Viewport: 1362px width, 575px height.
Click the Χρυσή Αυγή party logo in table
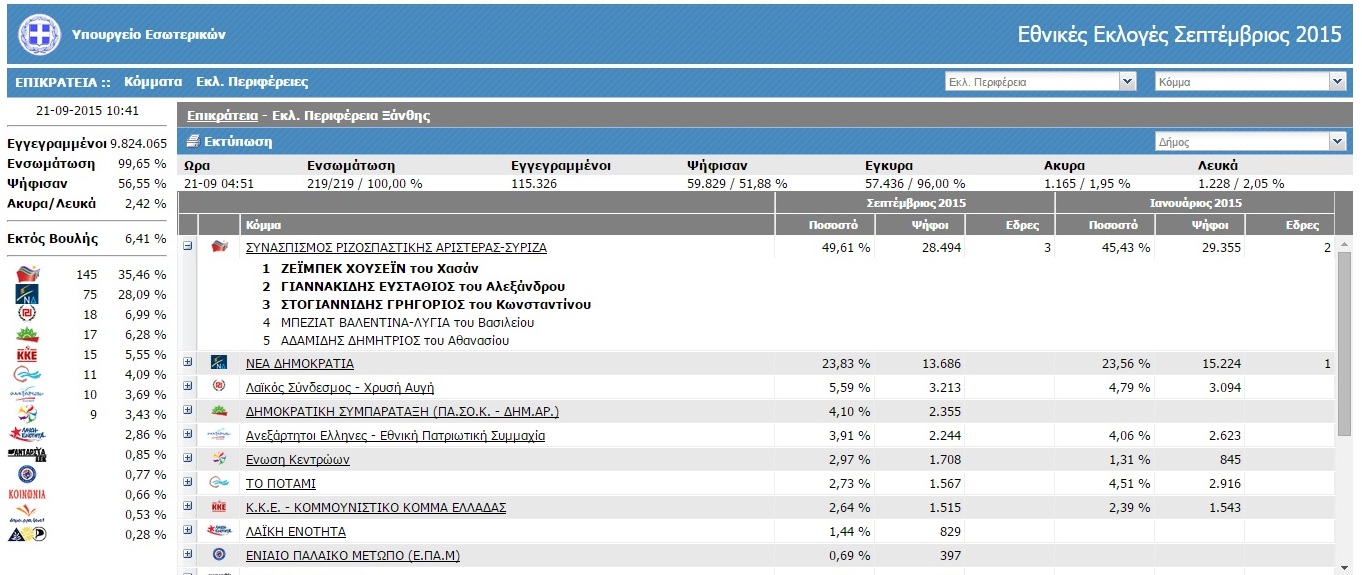[220, 387]
